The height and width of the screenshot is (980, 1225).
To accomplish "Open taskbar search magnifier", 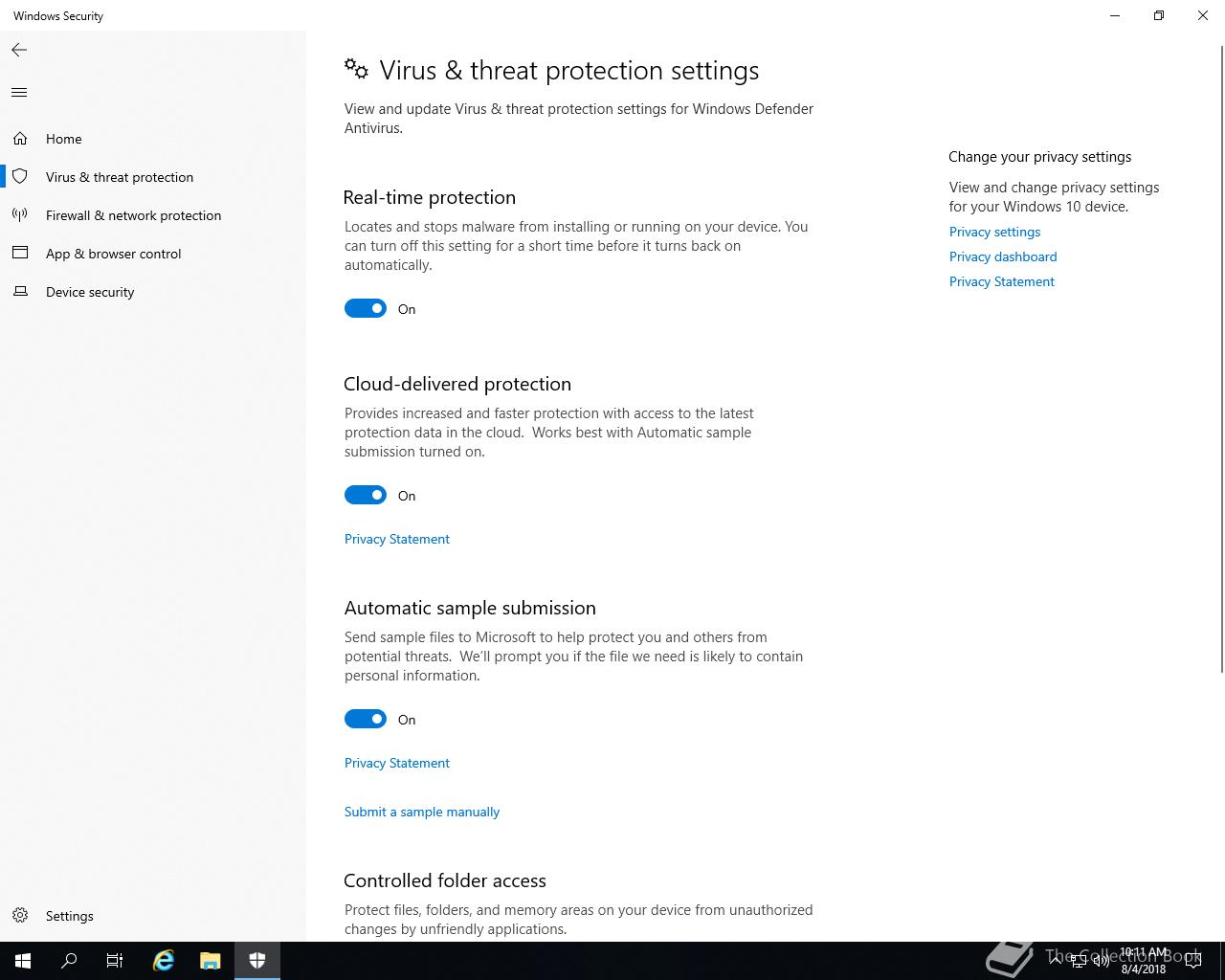I will pos(69,961).
